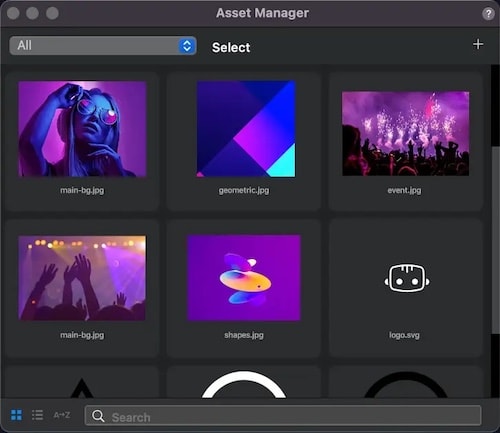This screenshot has height=433, width=500.
Task: Sort assets A to Z
Action: (62, 415)
